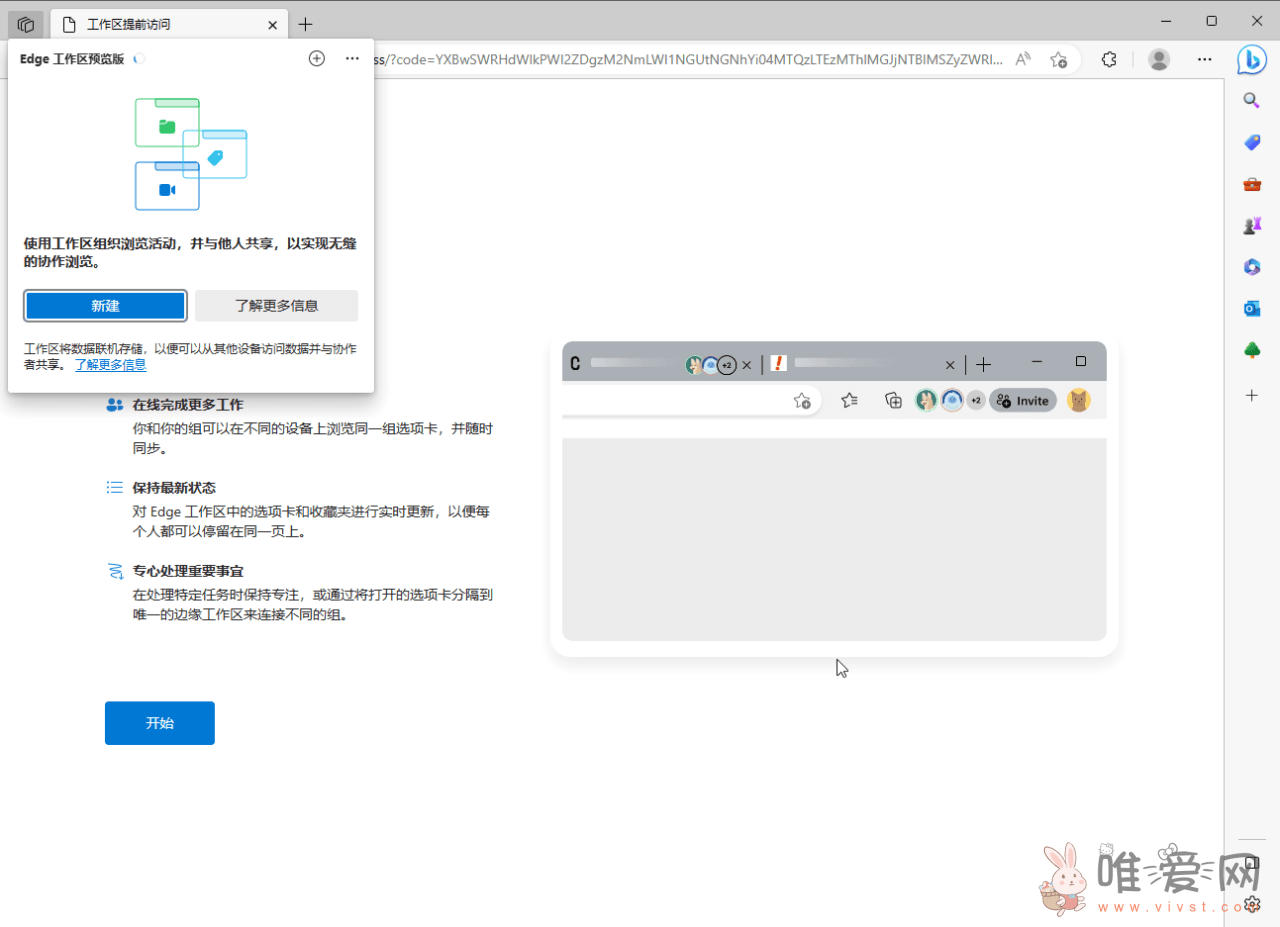Click the plus icon in workspace popup
1280x927 pixels.
[x=317, y=59]
